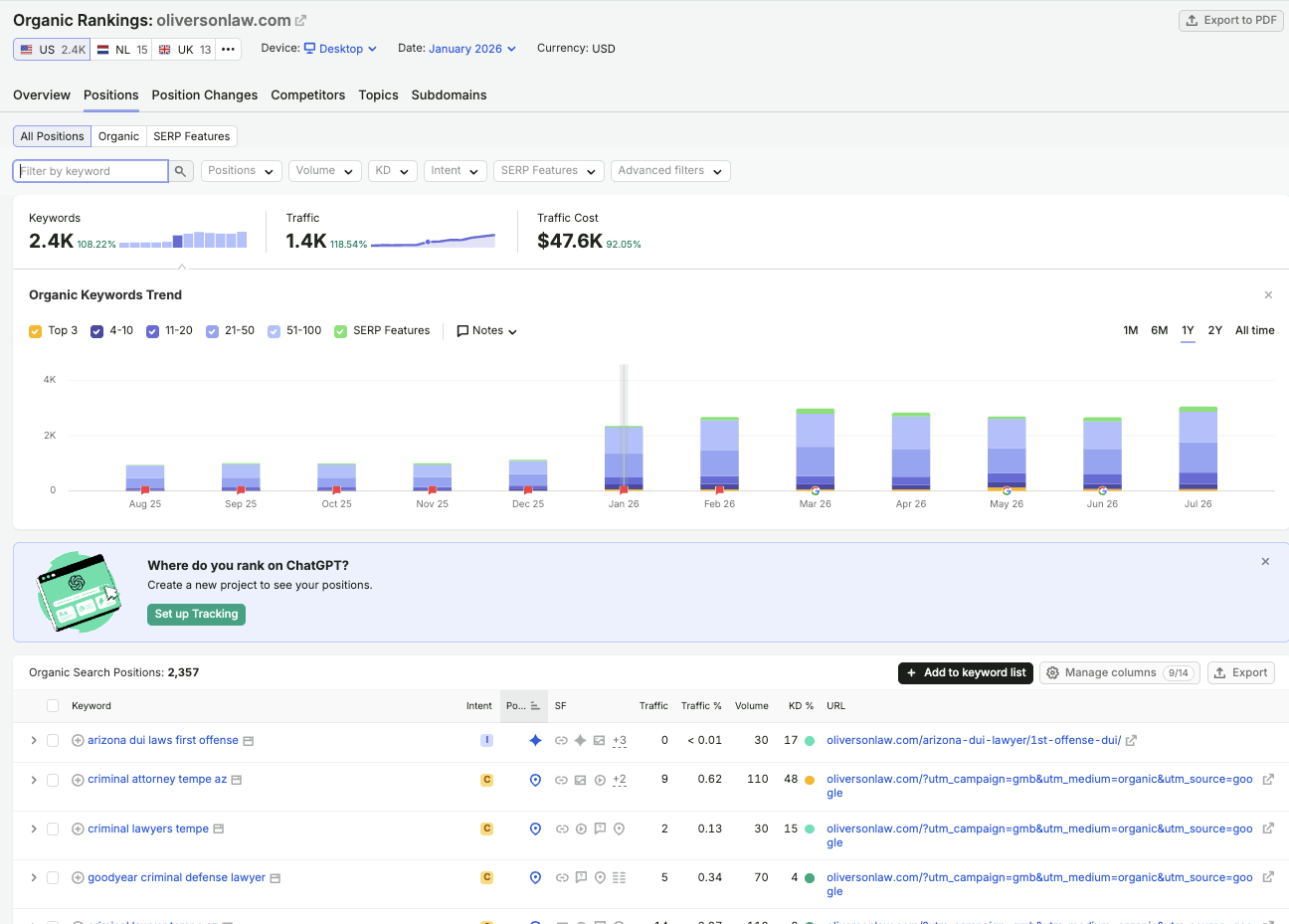The height and width of the screenshot is (924, 1289).
Task: Click the sort icon in Positions column header
Action: point(535,706)
